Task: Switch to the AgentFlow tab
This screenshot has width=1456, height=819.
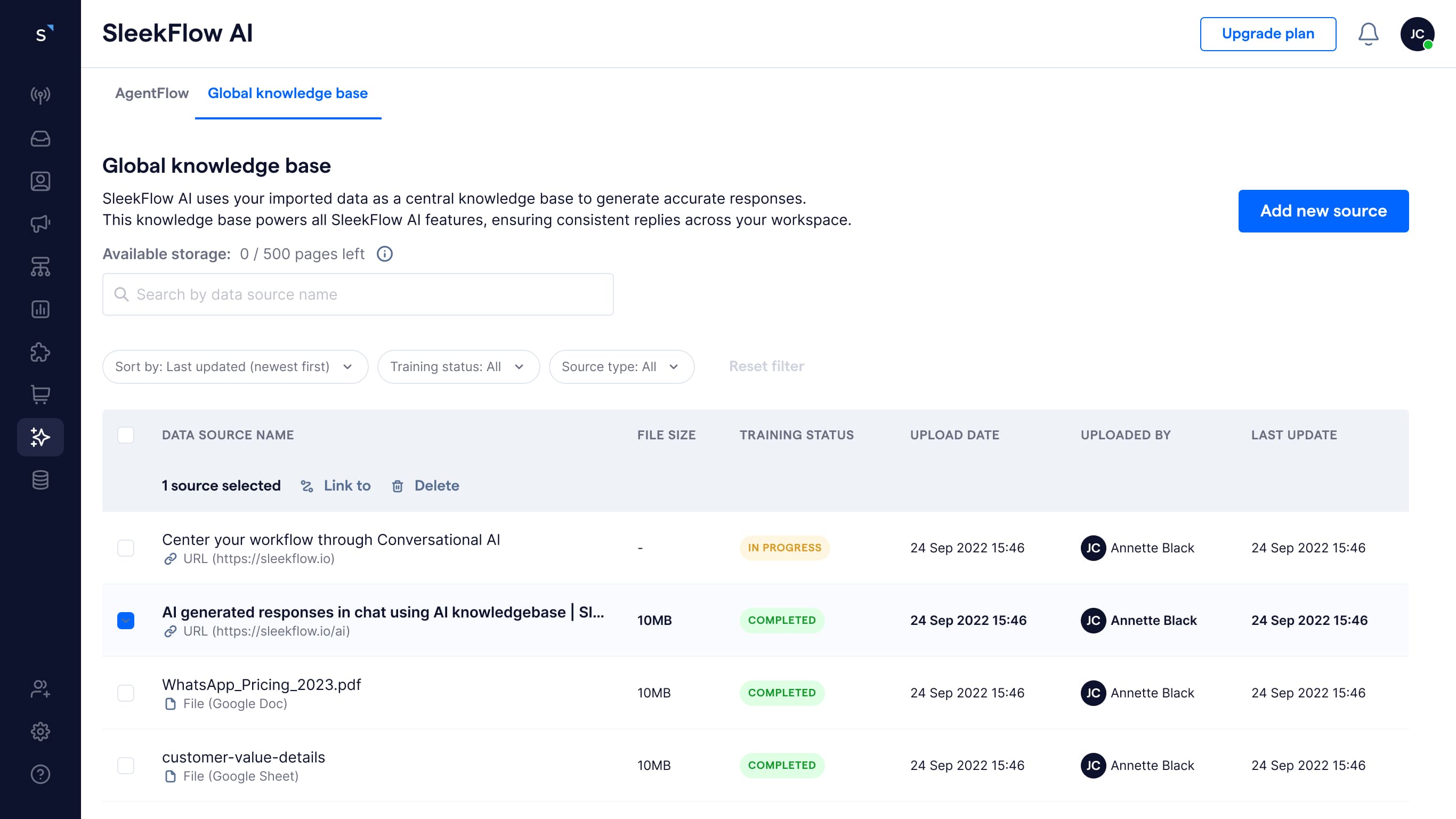Action: (x=151, y=93)
